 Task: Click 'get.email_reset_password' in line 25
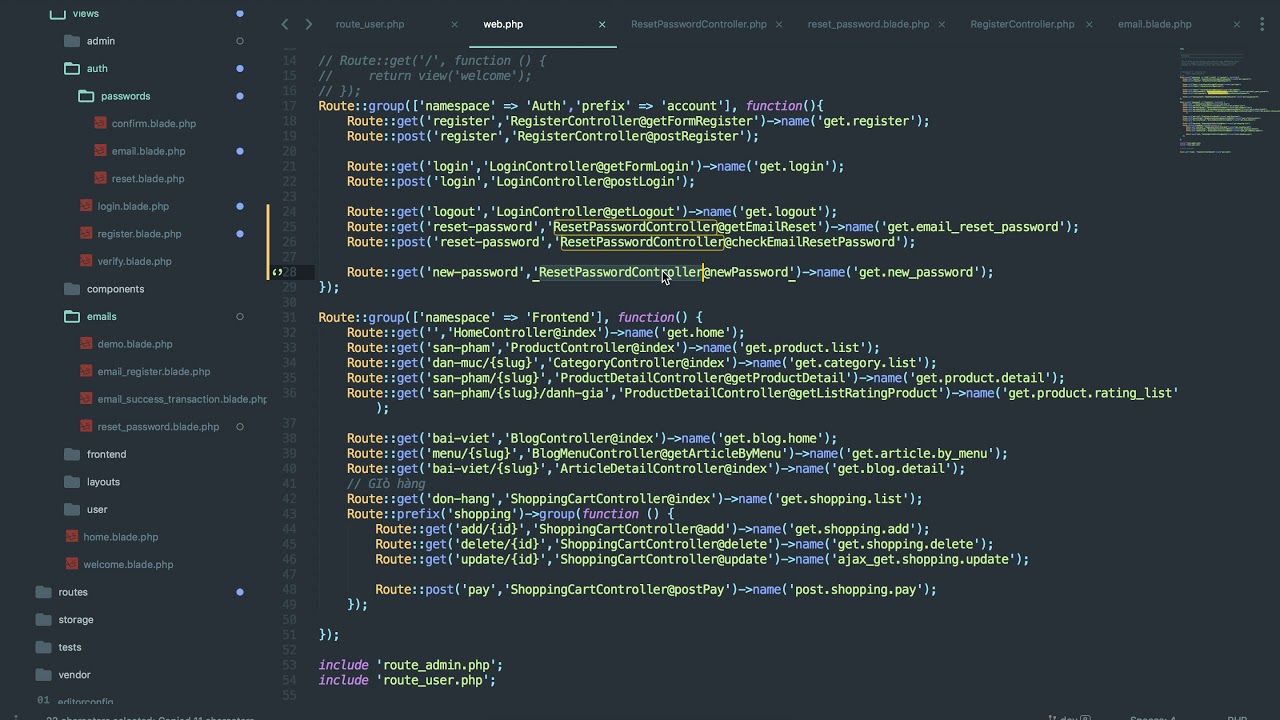click(x=973, y=227)
